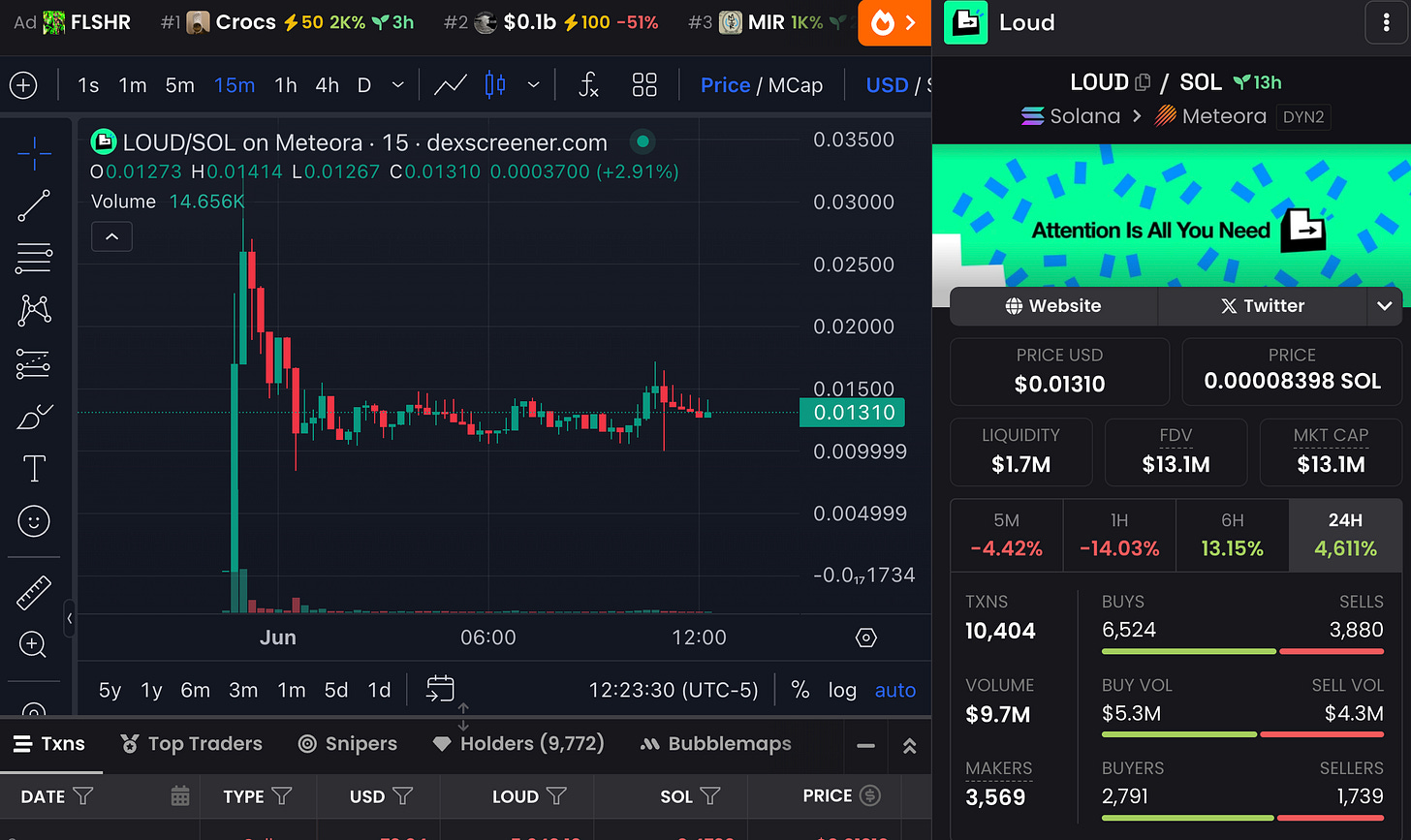The height and width of the screenshot is (840, 1411).
Task: Select the 1H stats period
Action: [1119, 535]
